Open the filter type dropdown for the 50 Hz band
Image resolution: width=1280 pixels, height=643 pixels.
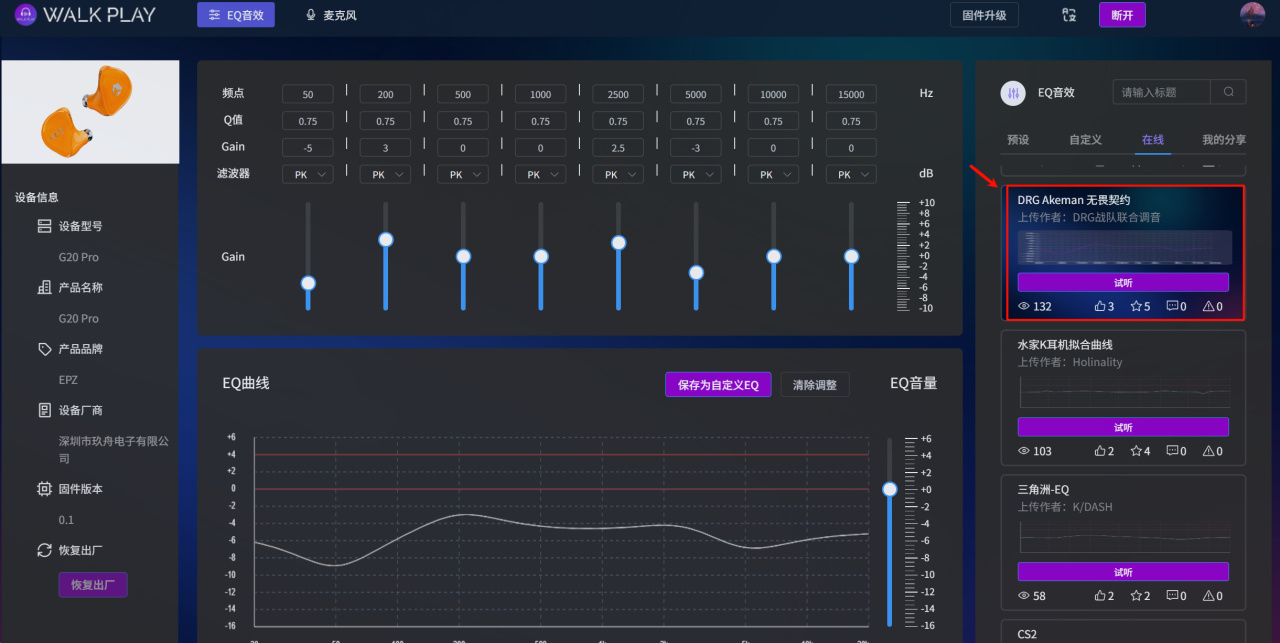(x=308, y=174)
